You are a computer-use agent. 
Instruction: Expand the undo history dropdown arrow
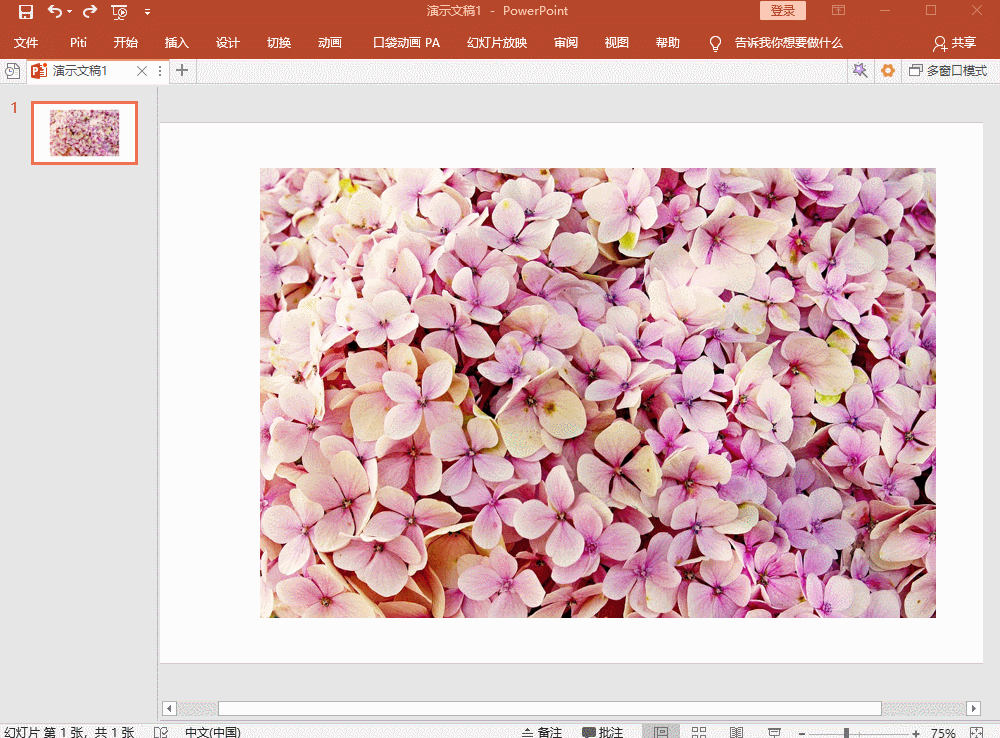[70, 12]
